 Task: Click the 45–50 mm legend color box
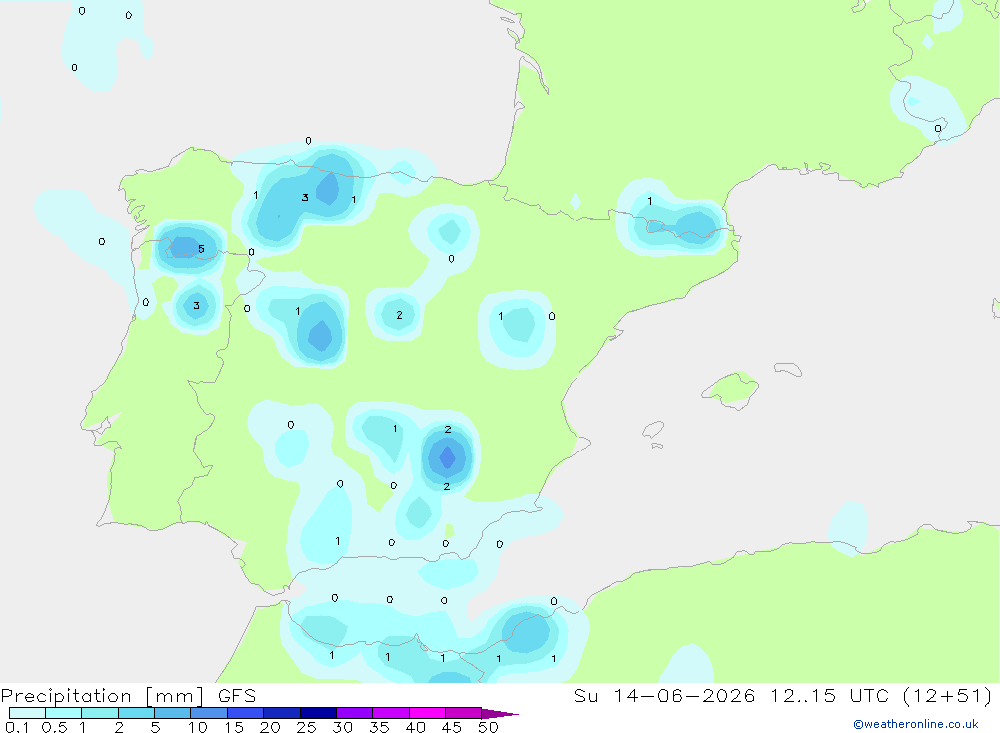click(464, 713)
